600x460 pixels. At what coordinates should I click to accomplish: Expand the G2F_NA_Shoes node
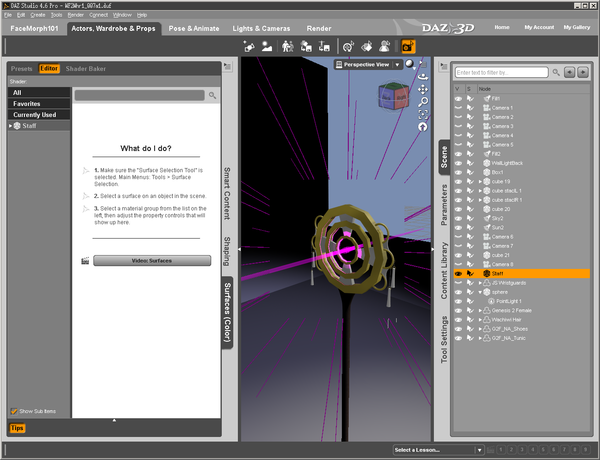coord(480,329)
